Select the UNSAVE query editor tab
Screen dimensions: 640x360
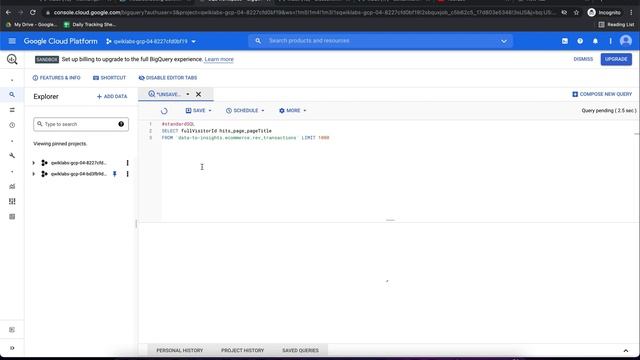[x=165, y=94]
